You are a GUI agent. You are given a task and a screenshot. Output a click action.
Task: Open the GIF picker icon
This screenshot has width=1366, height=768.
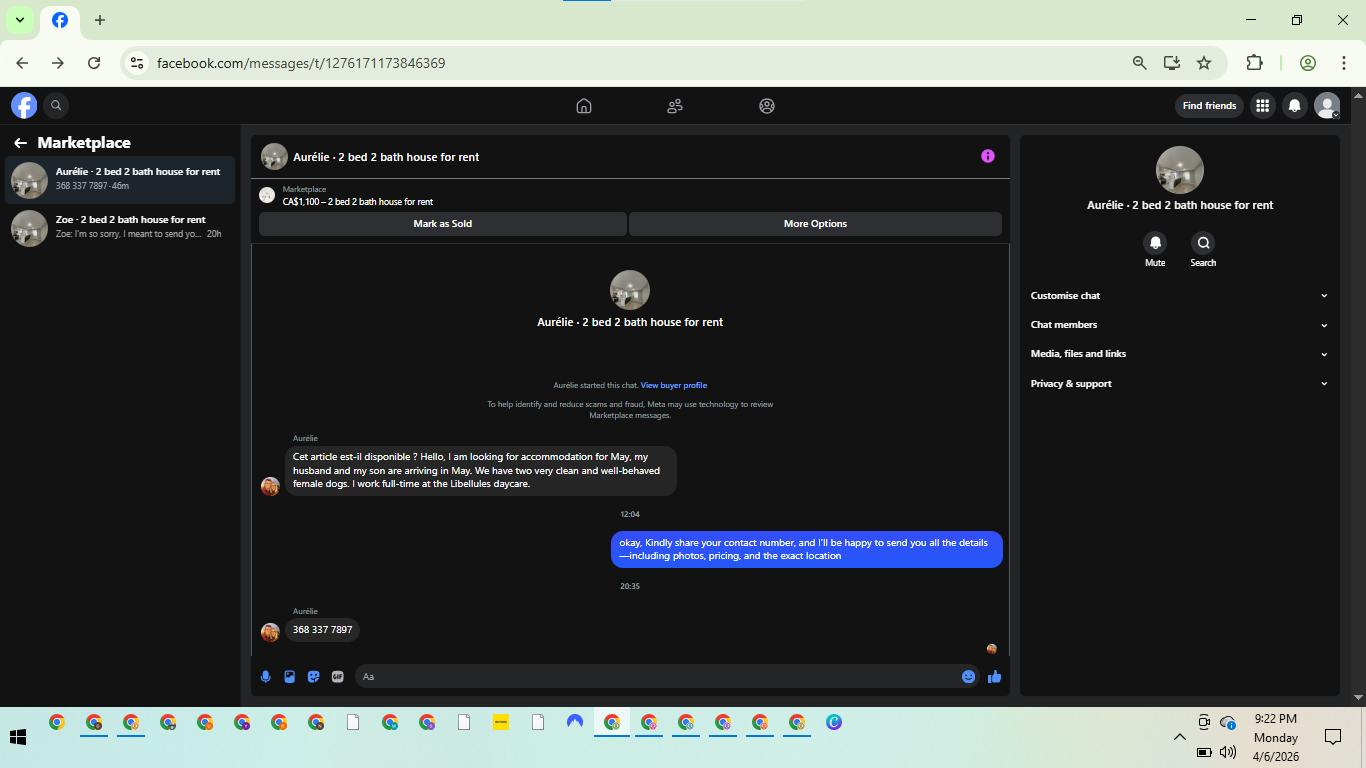click(338, 677)
